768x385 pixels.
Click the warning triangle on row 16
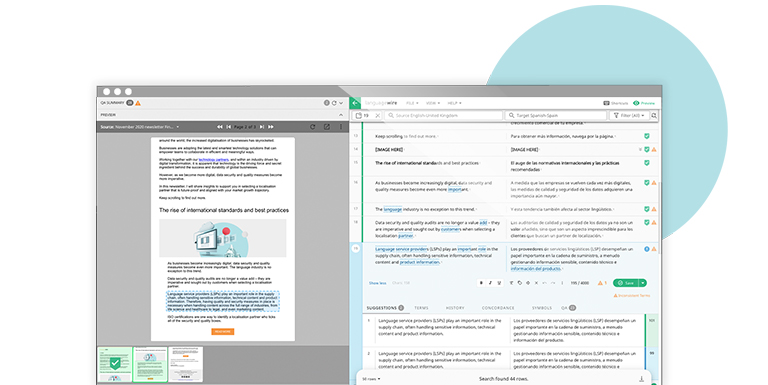[654, 183]
